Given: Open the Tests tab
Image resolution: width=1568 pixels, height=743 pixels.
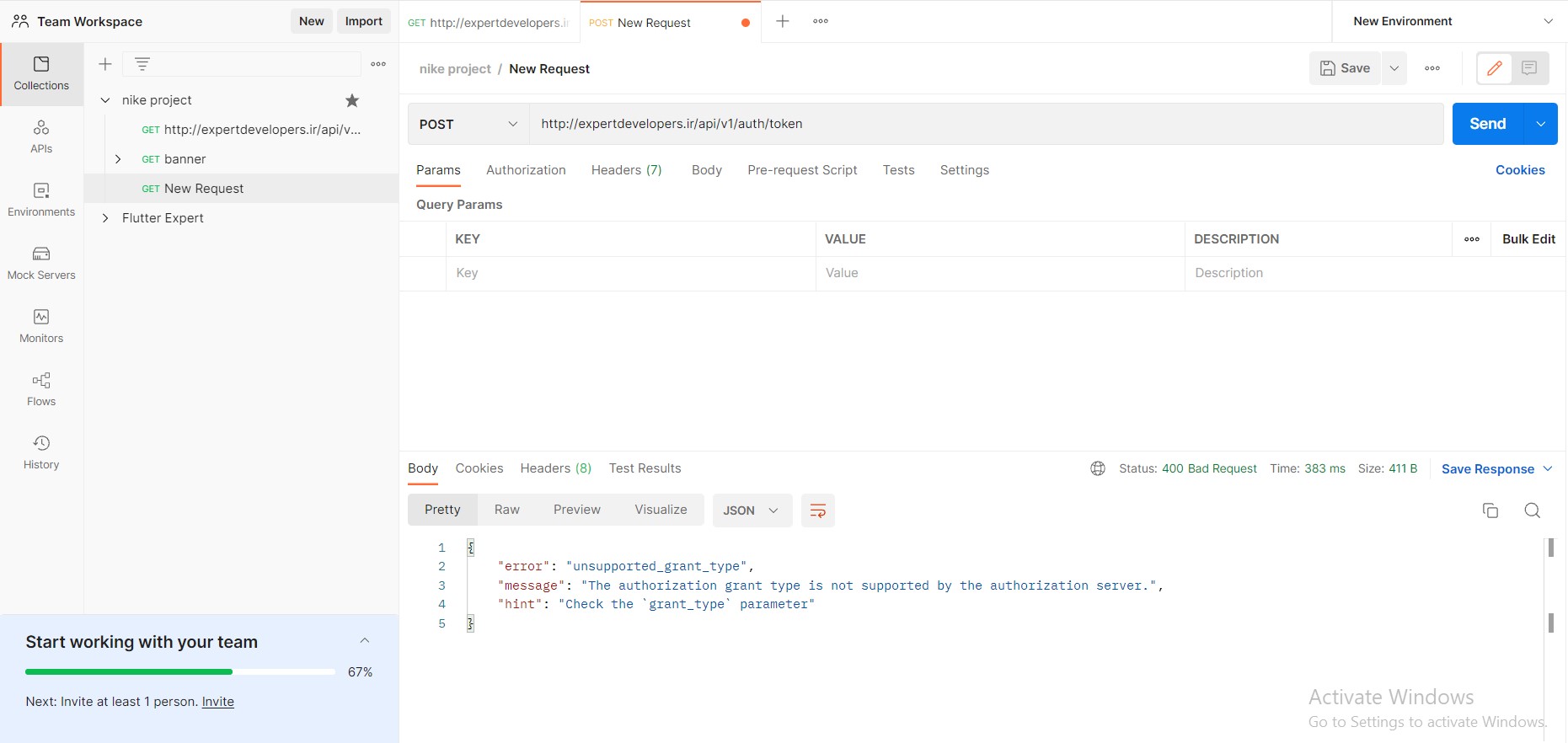Looking at the screenshot, I should tap(898, 170).
